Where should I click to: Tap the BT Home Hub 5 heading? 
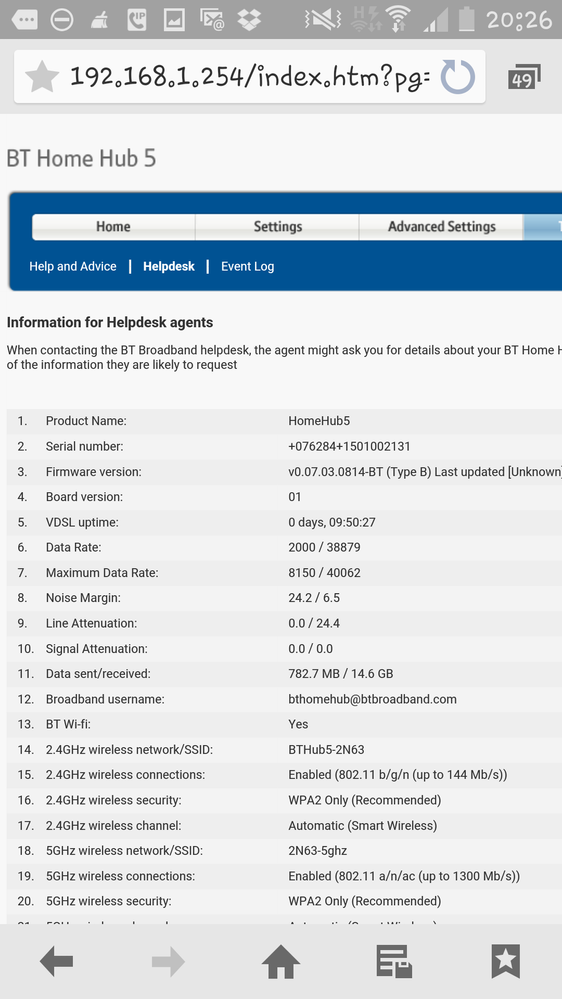(81, 158)
